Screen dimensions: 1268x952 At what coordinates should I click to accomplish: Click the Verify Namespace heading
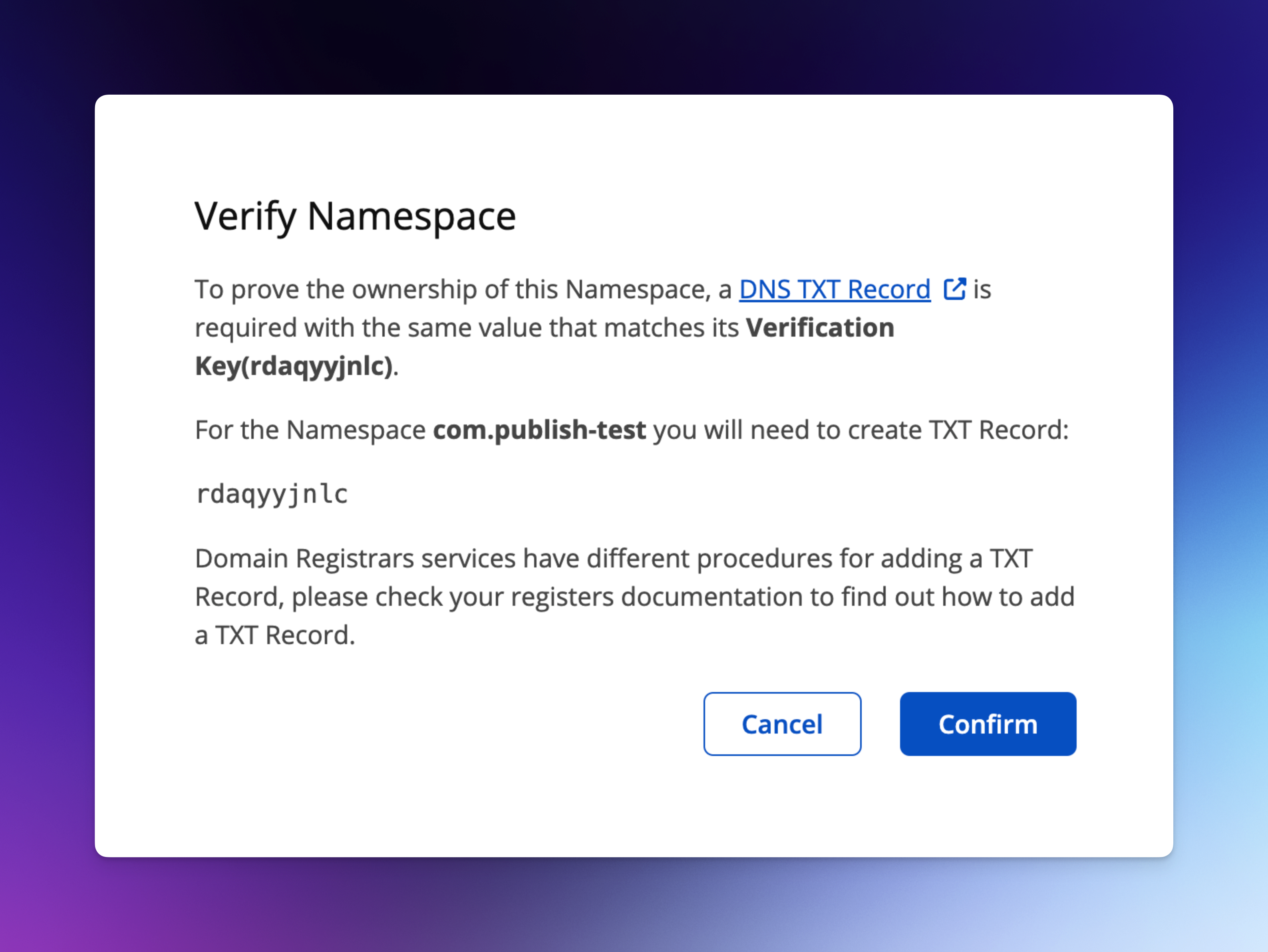click(356, 217)
